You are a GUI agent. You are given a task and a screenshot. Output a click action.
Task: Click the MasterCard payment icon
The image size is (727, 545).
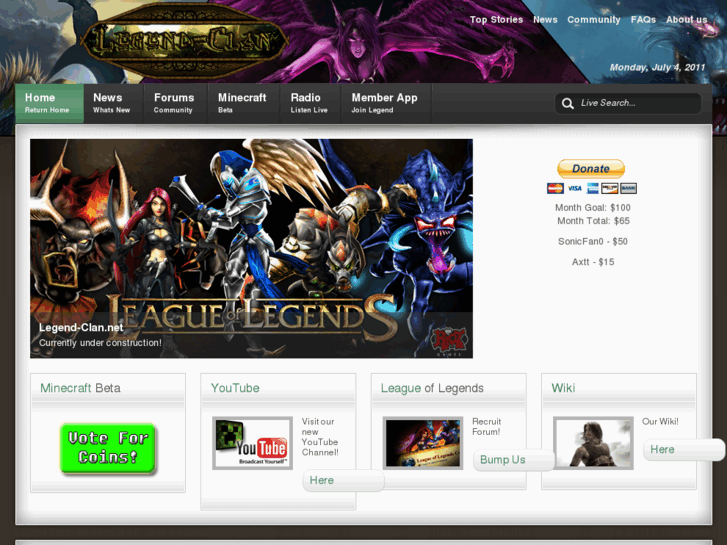click(555, 188)
